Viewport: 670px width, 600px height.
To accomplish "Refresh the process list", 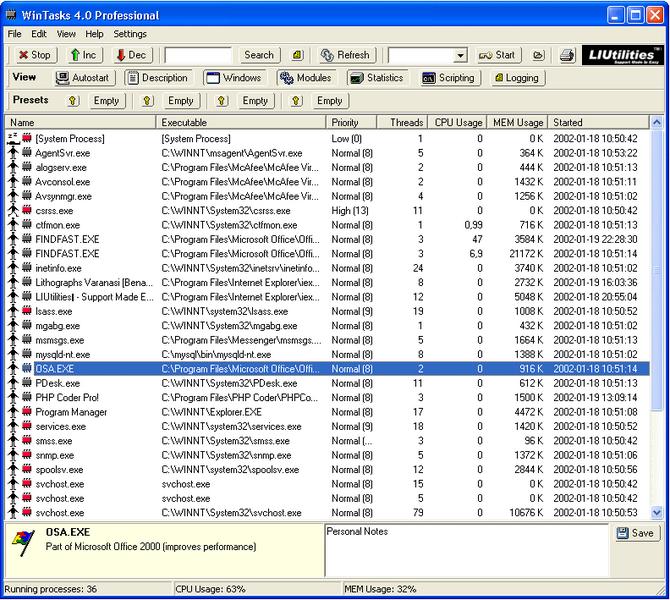I will (346, 55).
